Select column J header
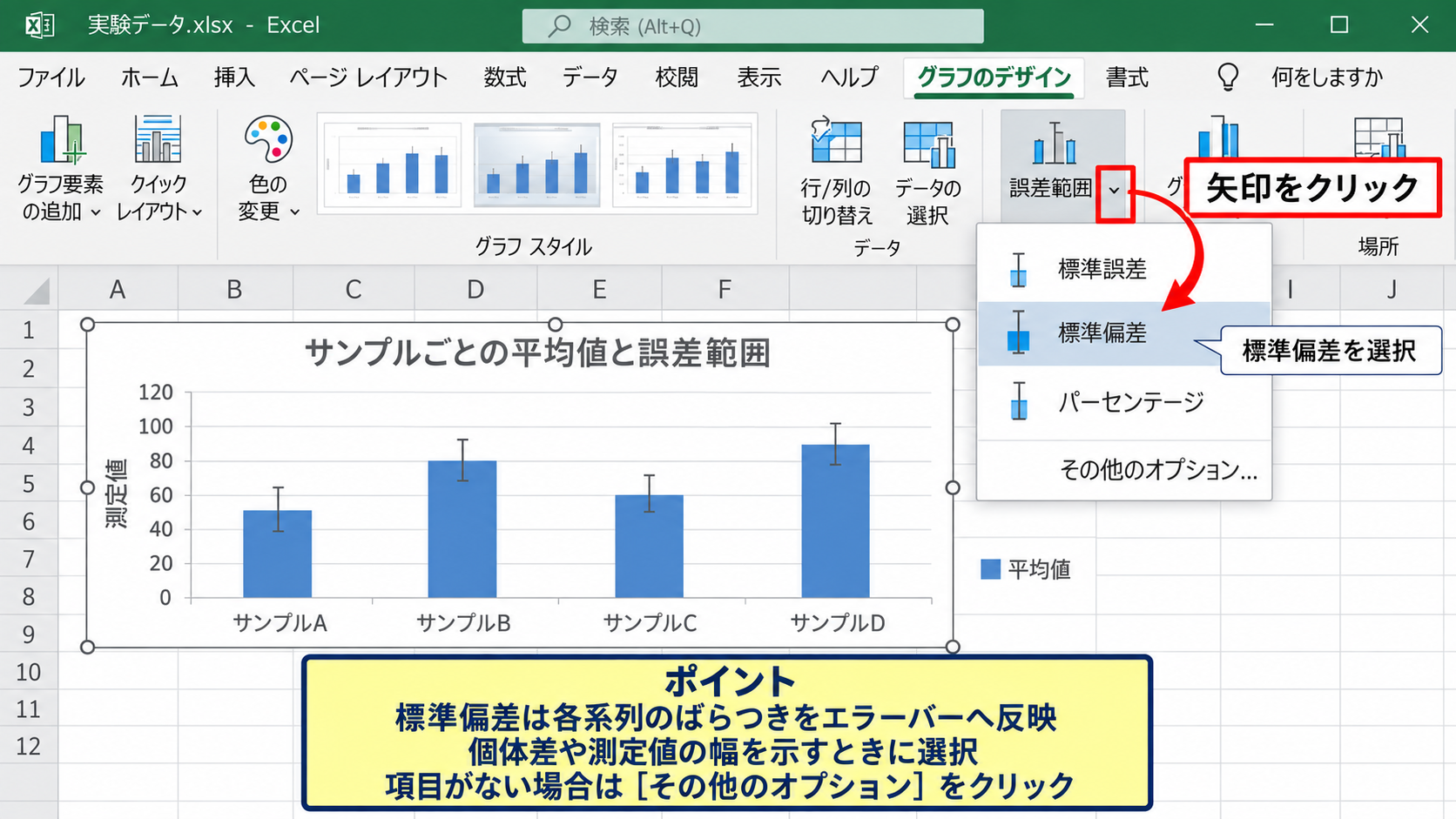The width and height of the screenshot is (1456, 819). pos(1392,289)
